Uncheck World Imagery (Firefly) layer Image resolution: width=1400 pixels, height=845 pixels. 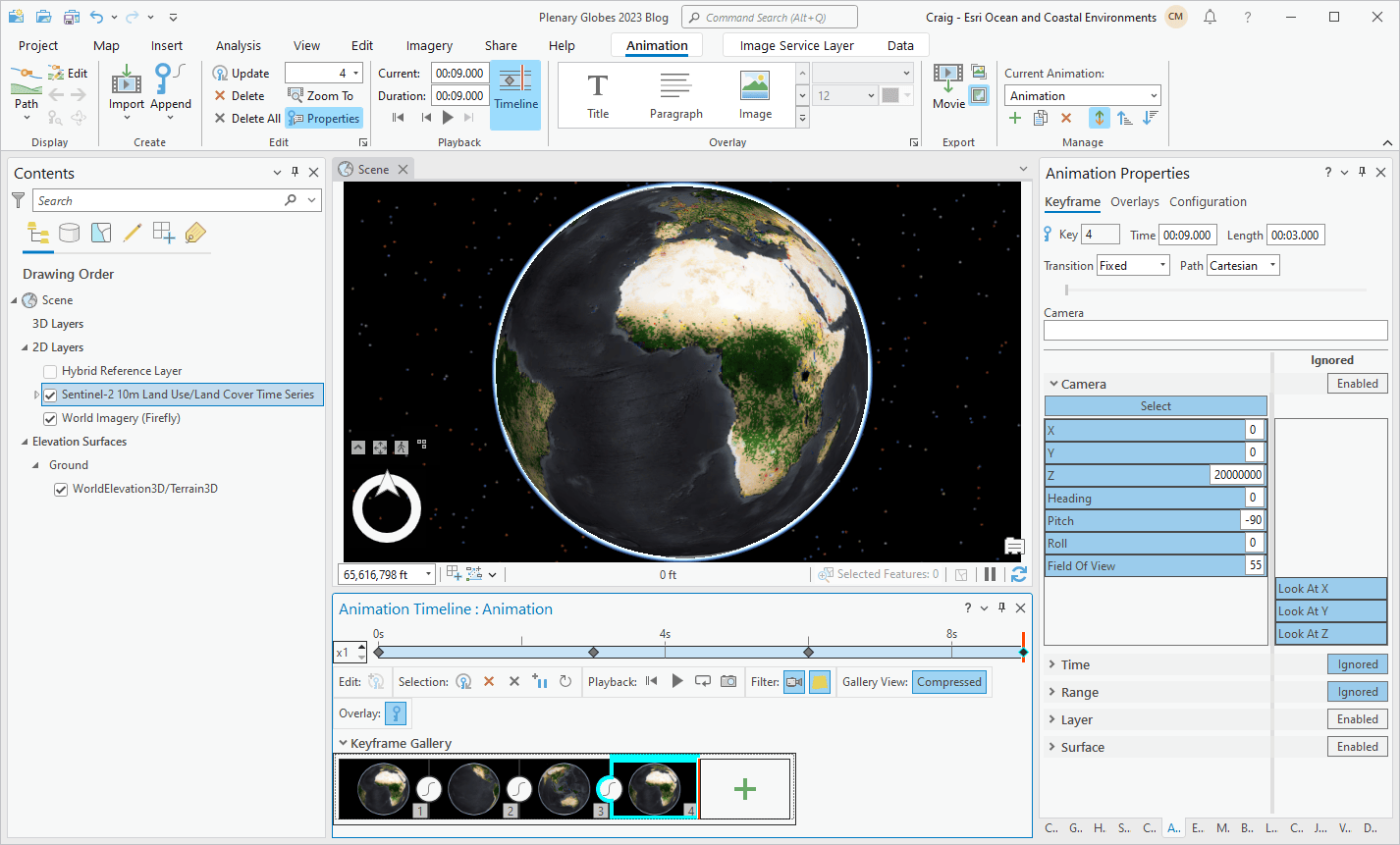point(50,418)
